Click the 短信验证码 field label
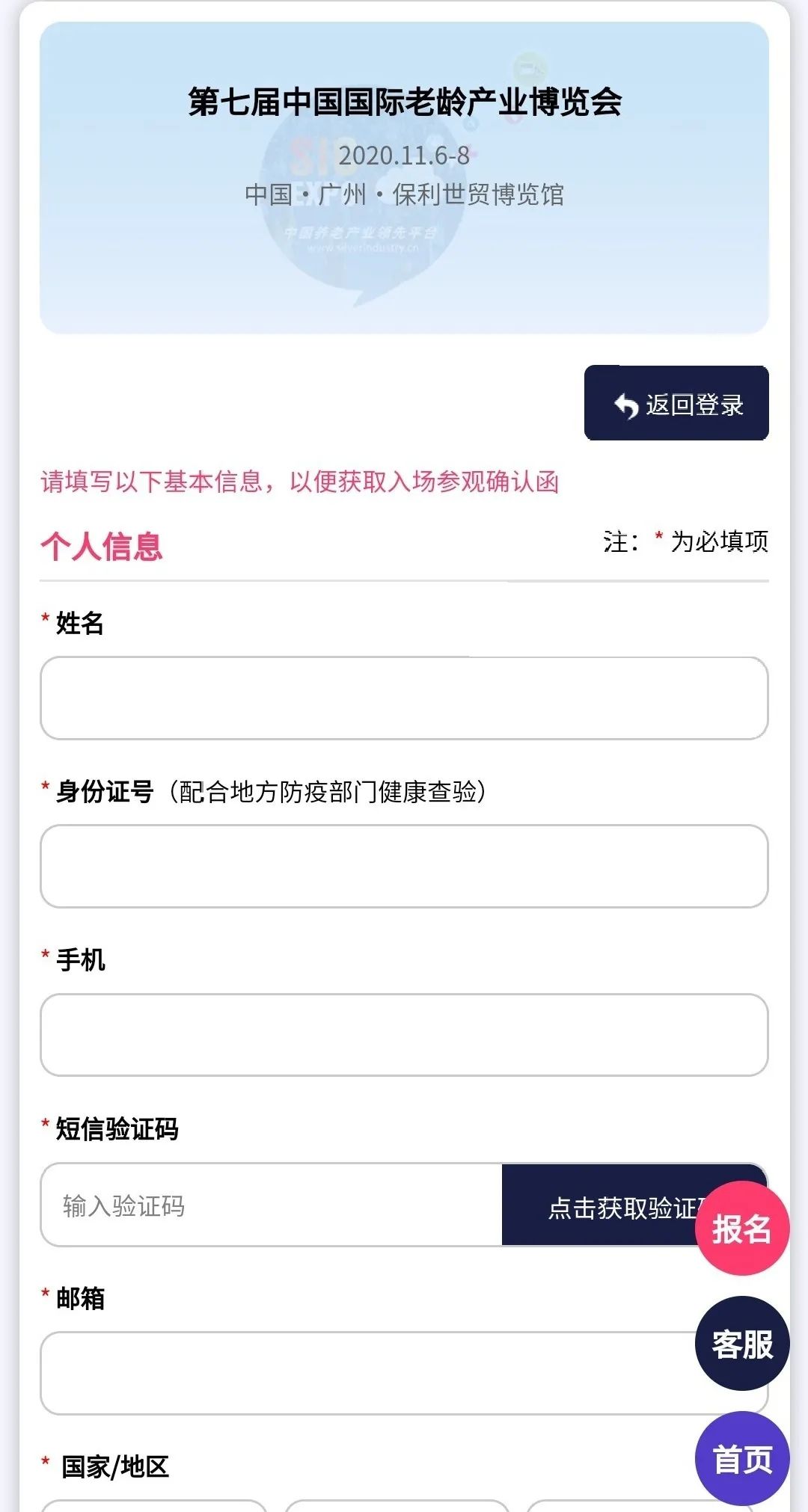The image size is (808, 1512). (117, 1129)
